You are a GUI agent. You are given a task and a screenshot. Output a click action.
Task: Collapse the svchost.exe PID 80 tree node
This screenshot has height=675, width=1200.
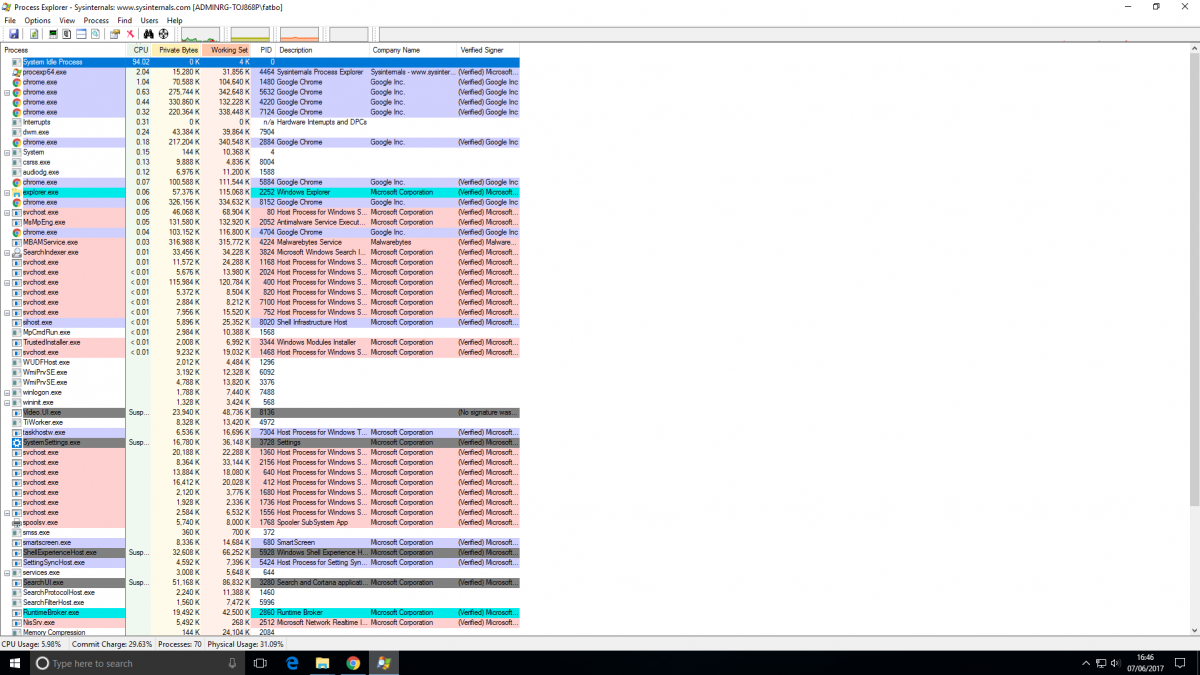click(x=7, y=212)
